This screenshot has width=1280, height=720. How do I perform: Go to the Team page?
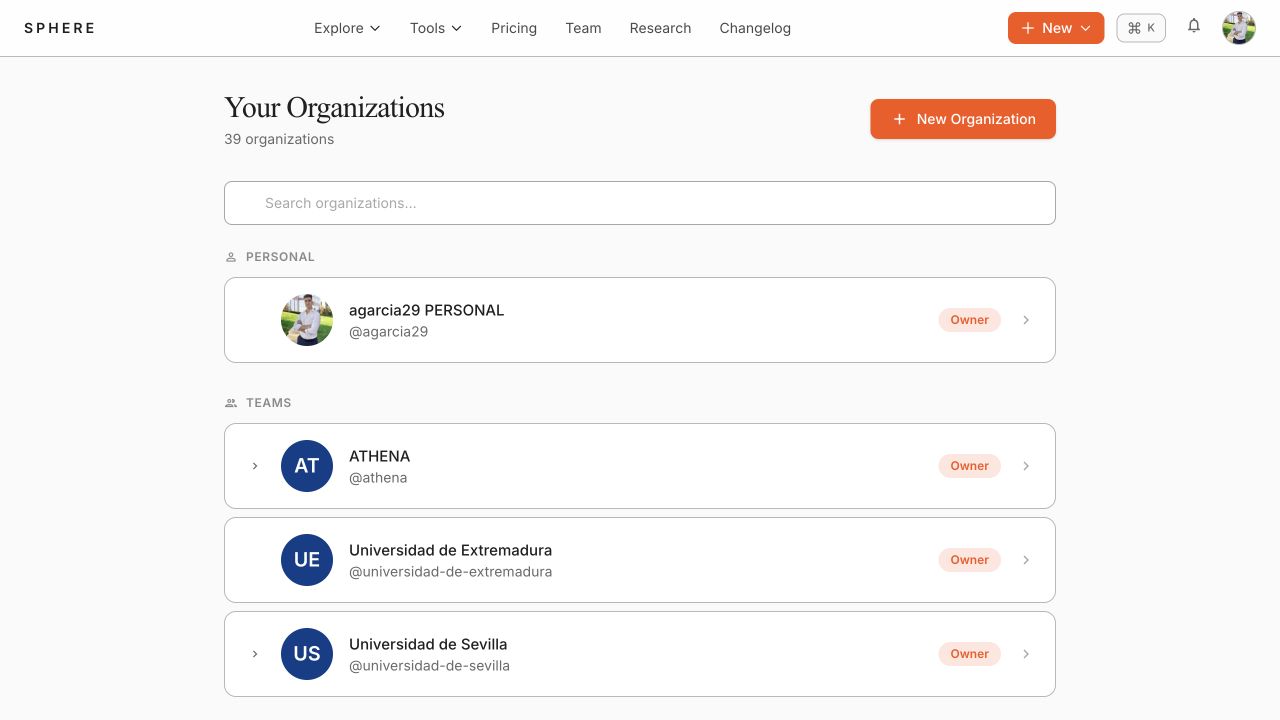583,28
